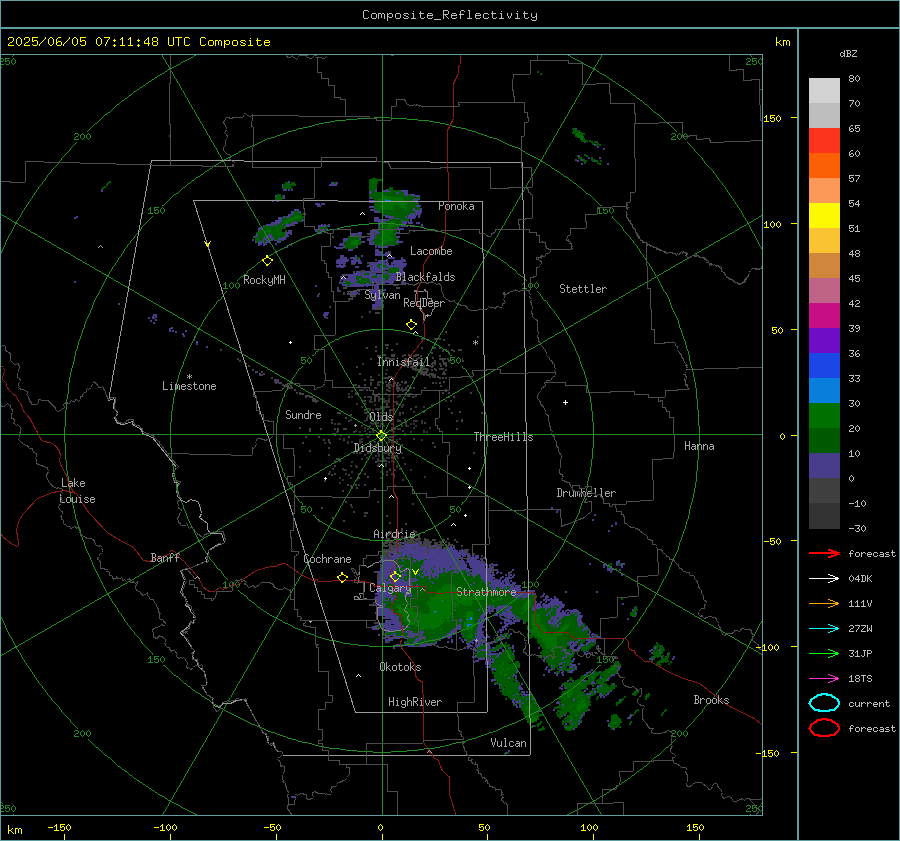Select the orange 111V arrow legend icon
Image resolution: width=900 pixels, height=841 pixels.
coord(824,603)
